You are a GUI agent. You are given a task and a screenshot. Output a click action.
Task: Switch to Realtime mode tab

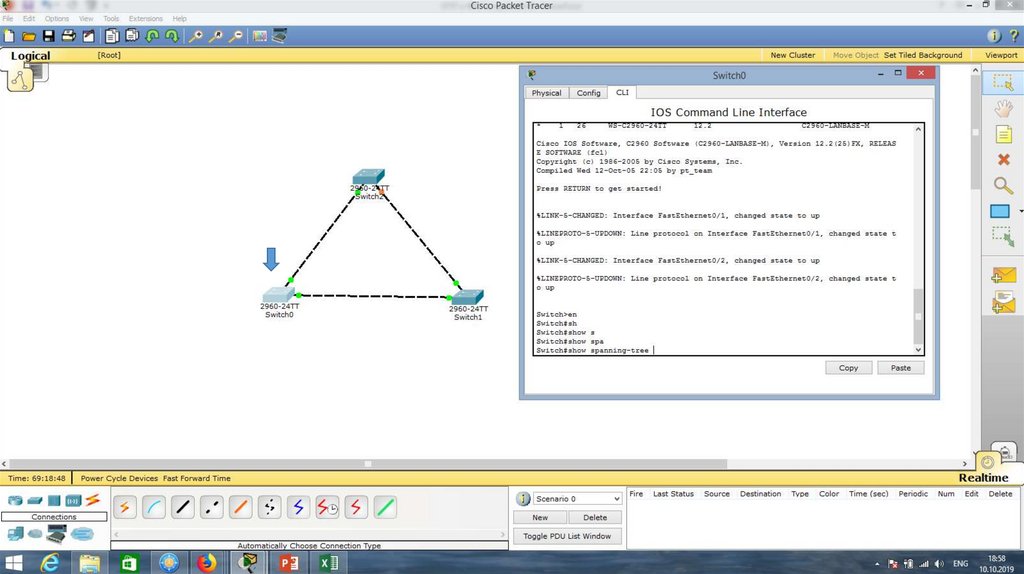(984, 477)
